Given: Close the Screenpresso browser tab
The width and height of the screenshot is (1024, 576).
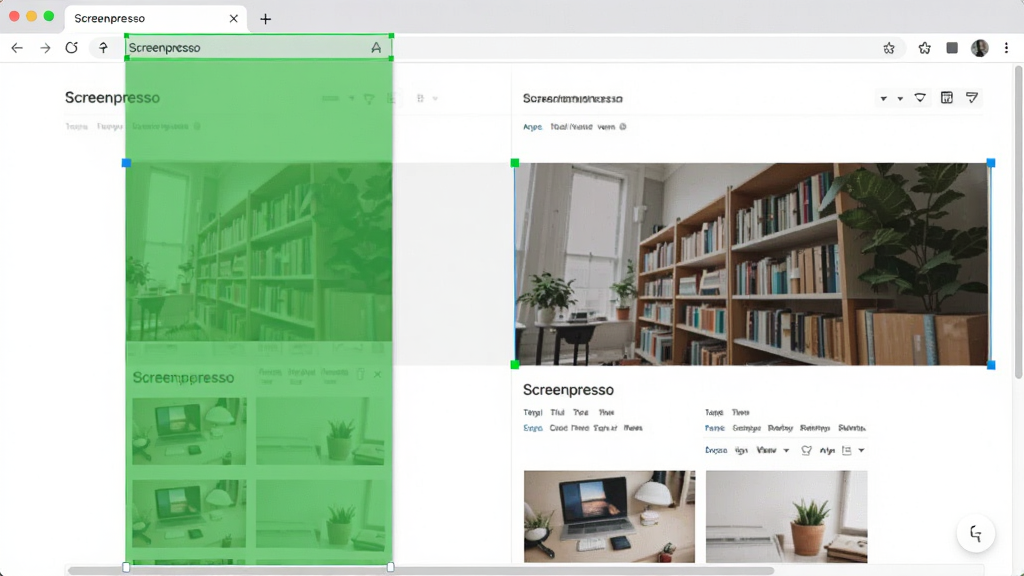Looking at the screenshot, I should 234,18.
